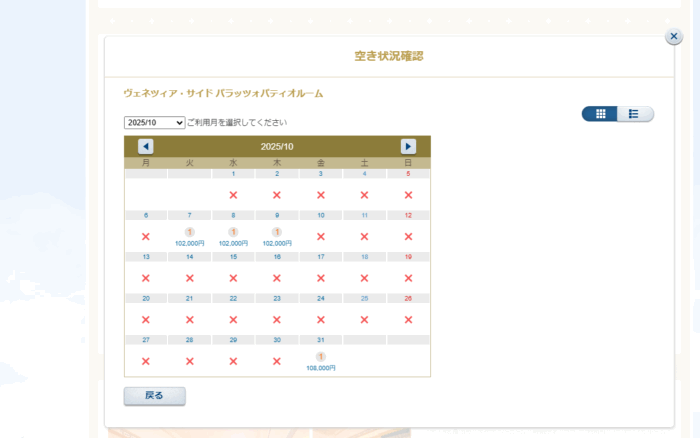Viewport: 700px width, 438px height.
Task: Click the 2025/10 calendar header title
Action: [x=277, y=146]
